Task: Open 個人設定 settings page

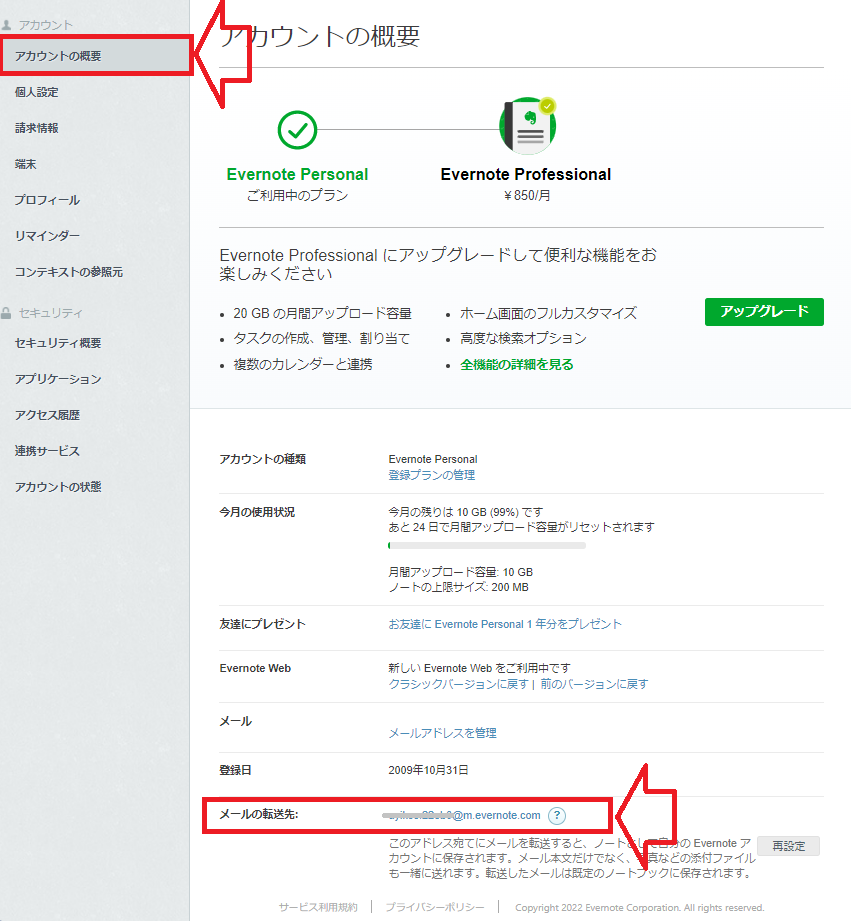Action: tap(36, 92)
